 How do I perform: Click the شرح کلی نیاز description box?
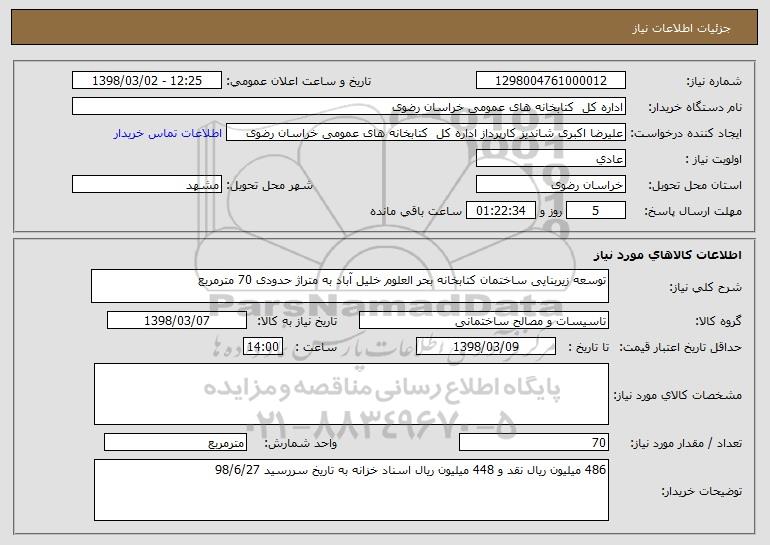[356, 285]
